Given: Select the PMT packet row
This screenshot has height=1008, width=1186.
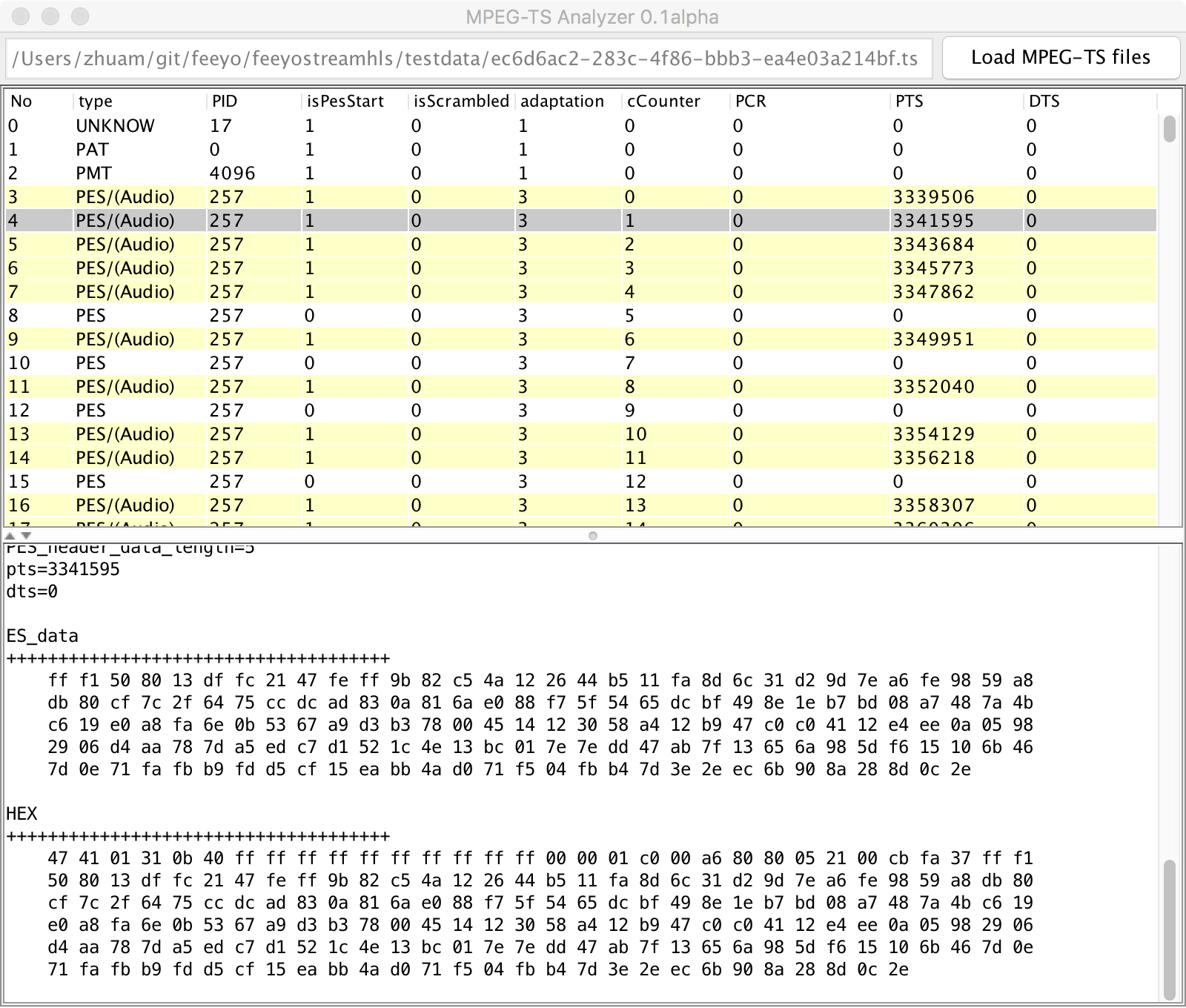Looking at the screenshot, I should click(581, 173).
